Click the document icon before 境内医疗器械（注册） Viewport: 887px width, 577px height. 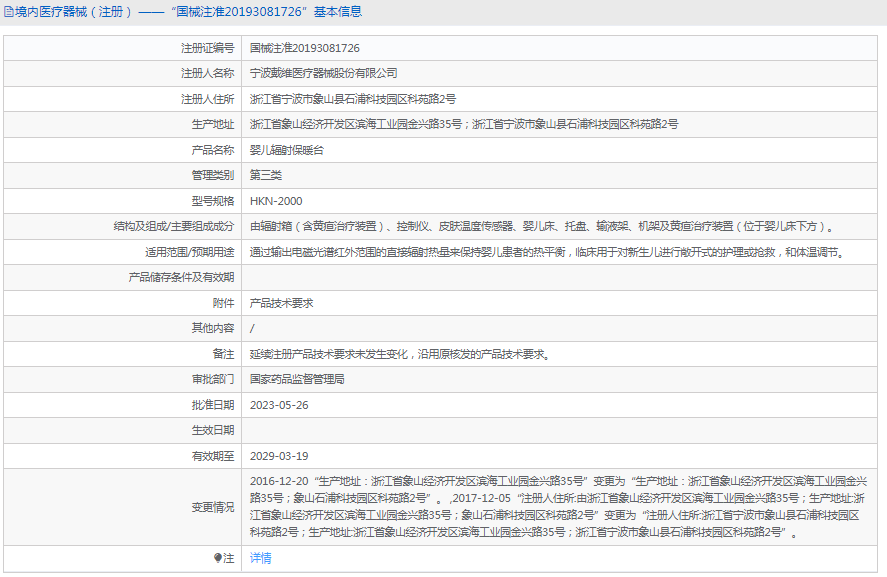pyautogui.click(x=10, y=12)
